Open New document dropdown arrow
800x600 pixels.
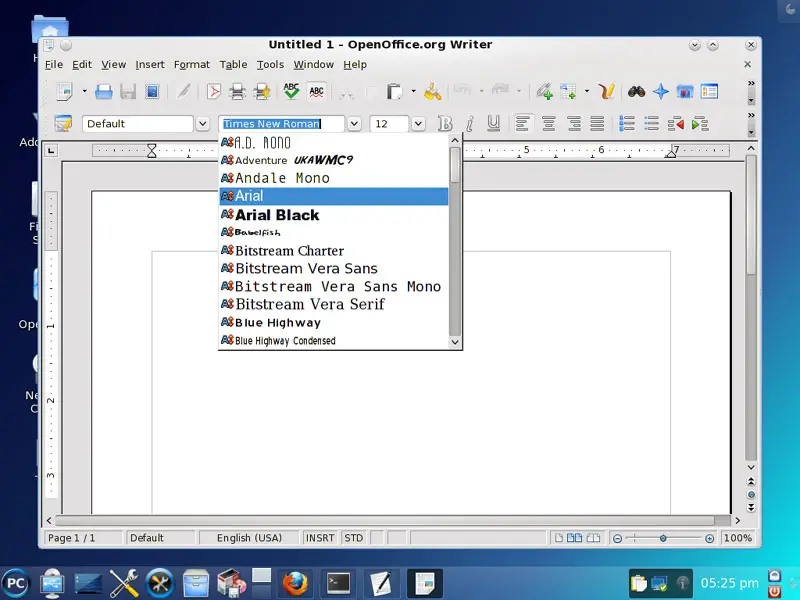(84, 92)
